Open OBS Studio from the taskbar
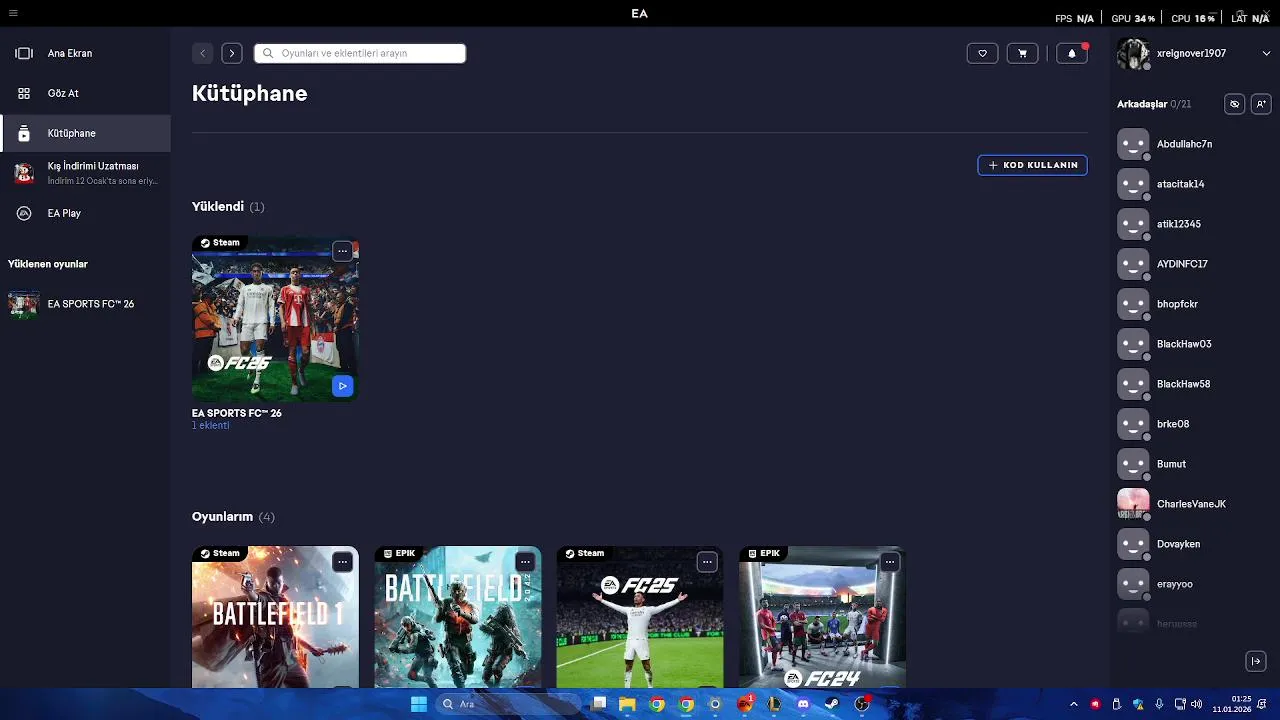Screen dimensions: 1280x720 [x=862, y=704]
